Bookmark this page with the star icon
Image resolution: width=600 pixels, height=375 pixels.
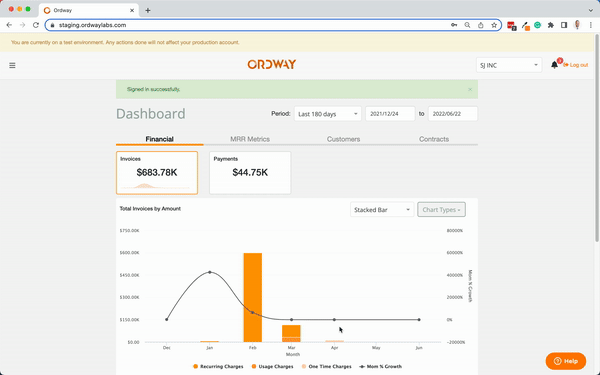click(494, 25)
